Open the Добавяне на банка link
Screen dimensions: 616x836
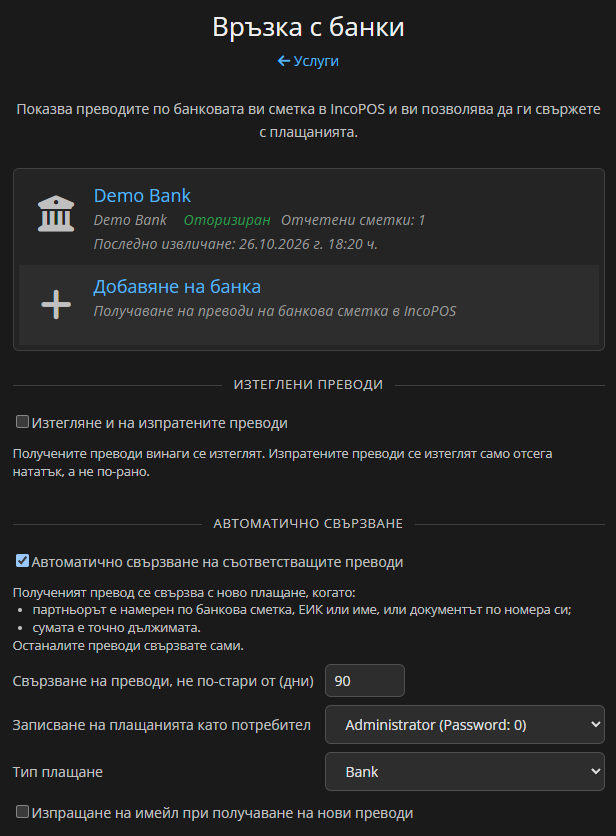pyautogui.click(x=177, y=287)
